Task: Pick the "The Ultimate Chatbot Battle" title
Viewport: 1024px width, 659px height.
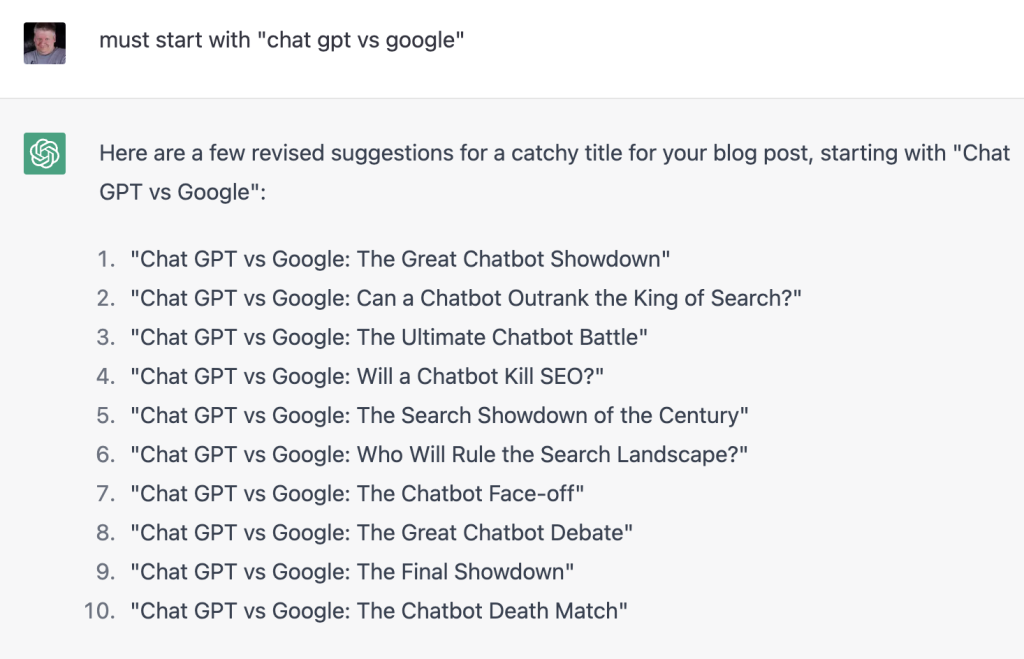Action: coord(389,337)
